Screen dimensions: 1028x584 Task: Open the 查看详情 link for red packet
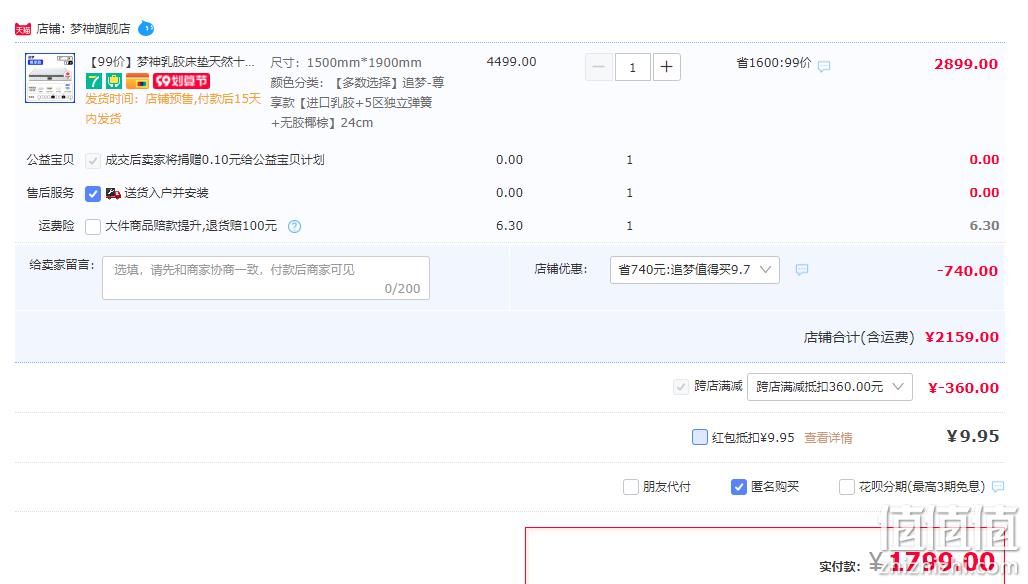[x=828, y=438]
